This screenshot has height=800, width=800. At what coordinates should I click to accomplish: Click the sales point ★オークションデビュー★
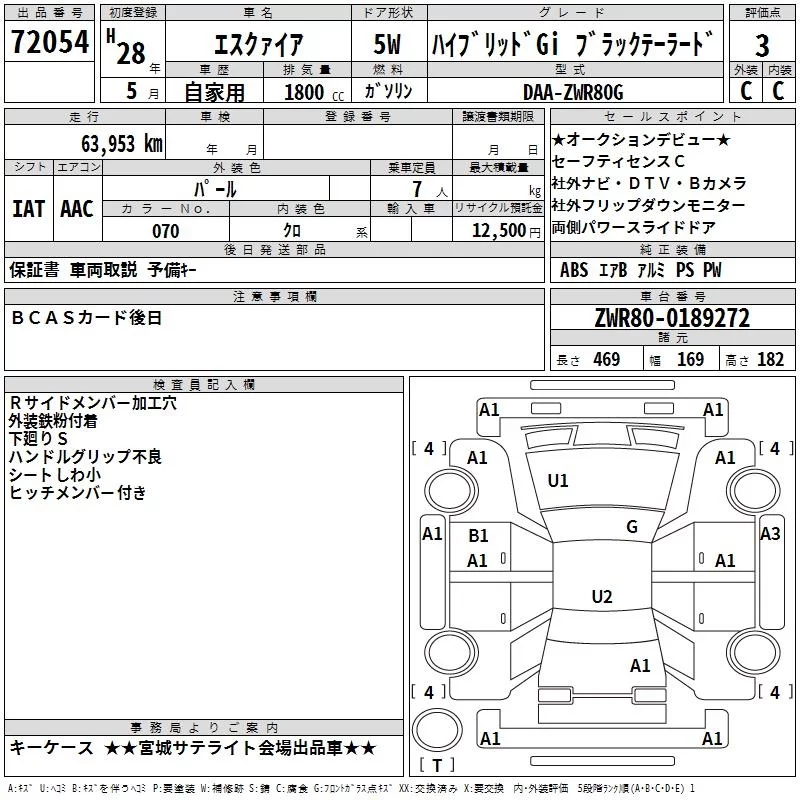(641, 140)
